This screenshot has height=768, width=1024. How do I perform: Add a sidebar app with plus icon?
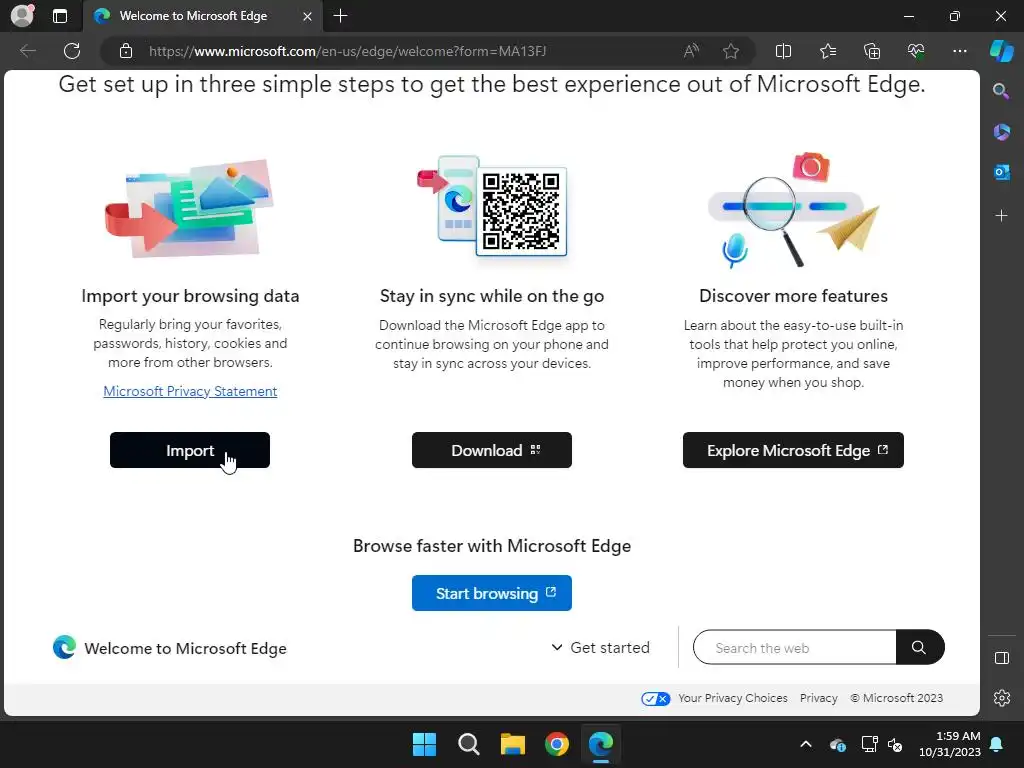[1001, 216]
